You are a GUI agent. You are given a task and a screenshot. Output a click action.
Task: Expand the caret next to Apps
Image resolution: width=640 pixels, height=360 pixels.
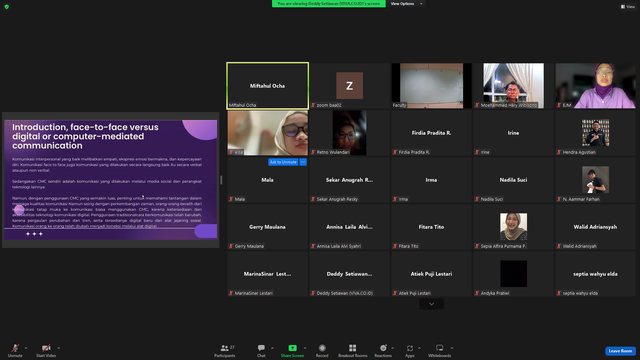click(419, 348)
